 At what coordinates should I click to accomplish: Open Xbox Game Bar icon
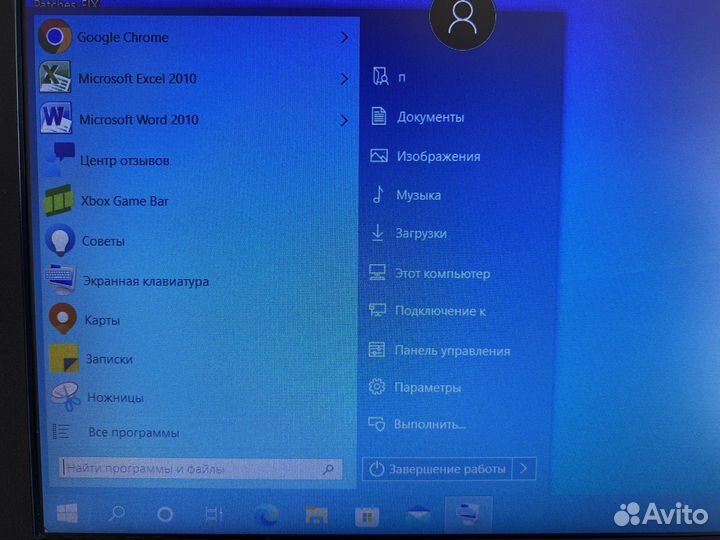click(x=59, y=200)
